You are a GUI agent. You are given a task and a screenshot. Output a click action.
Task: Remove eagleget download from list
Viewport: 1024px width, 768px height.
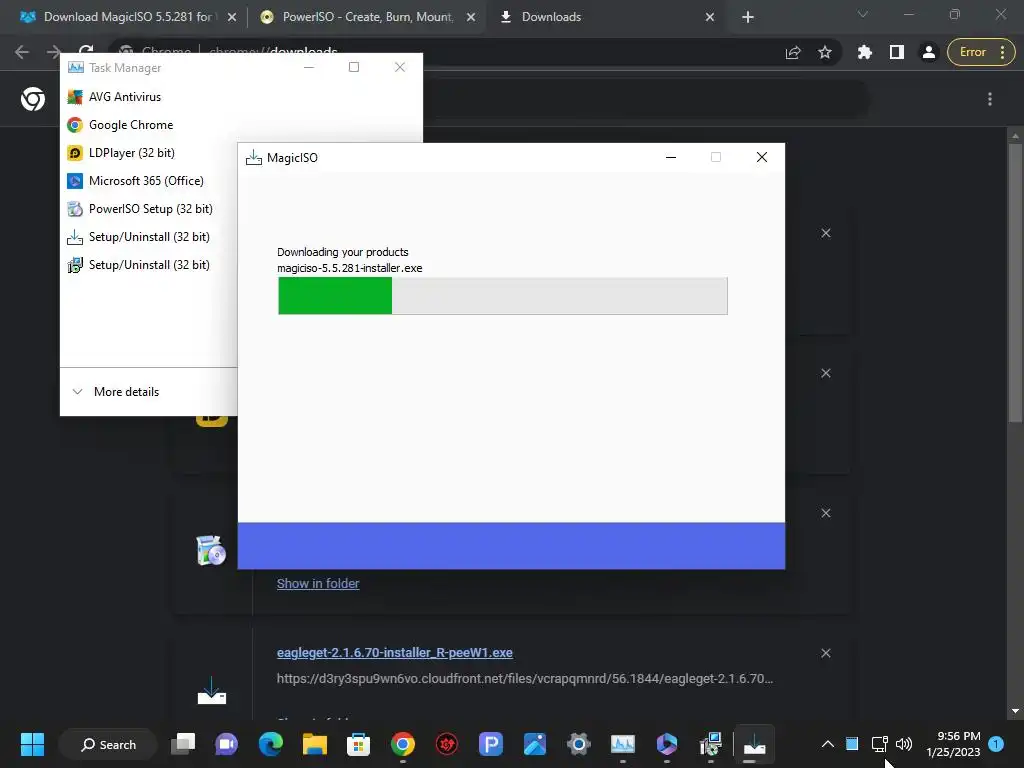(825, 653)
